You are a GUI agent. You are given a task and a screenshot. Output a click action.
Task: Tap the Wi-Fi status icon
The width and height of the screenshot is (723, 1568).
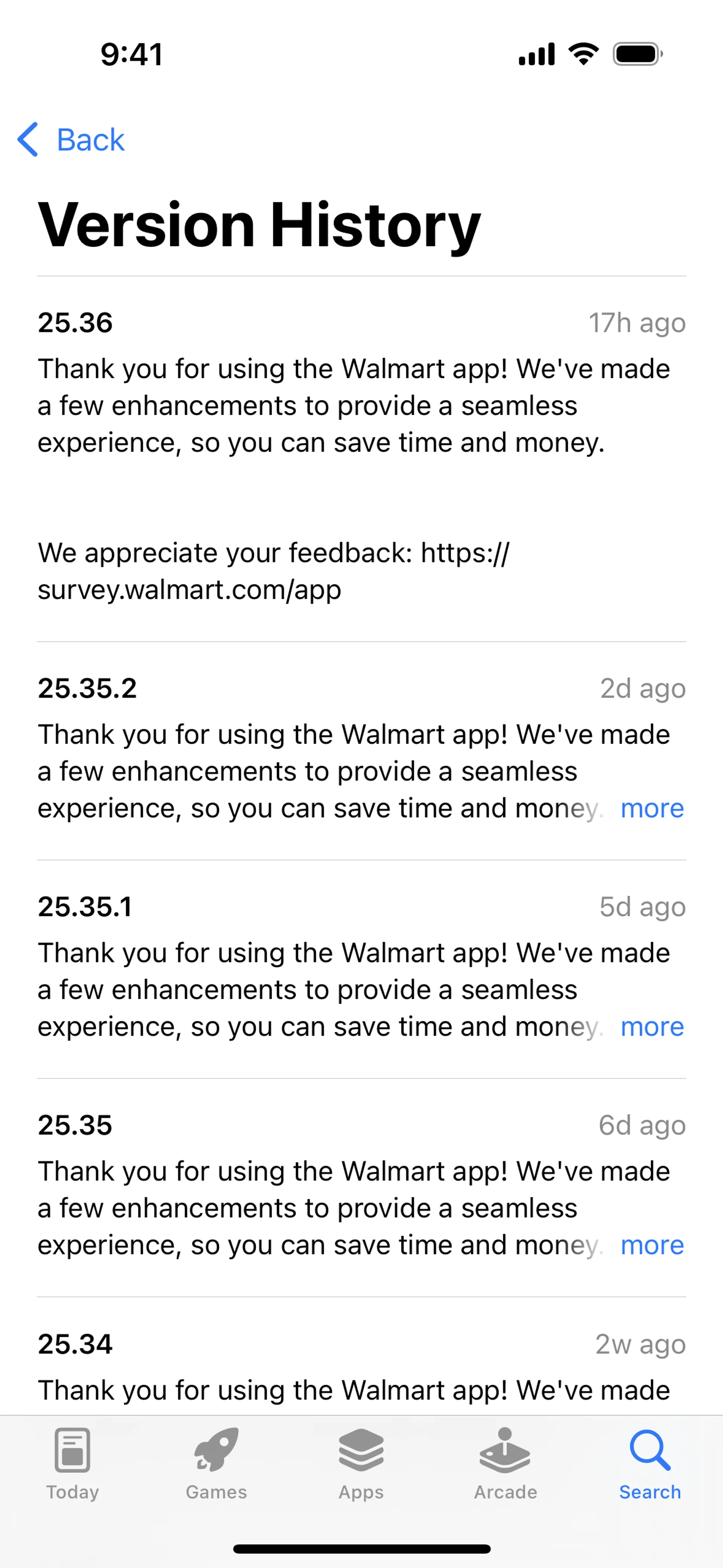(583, 54)
